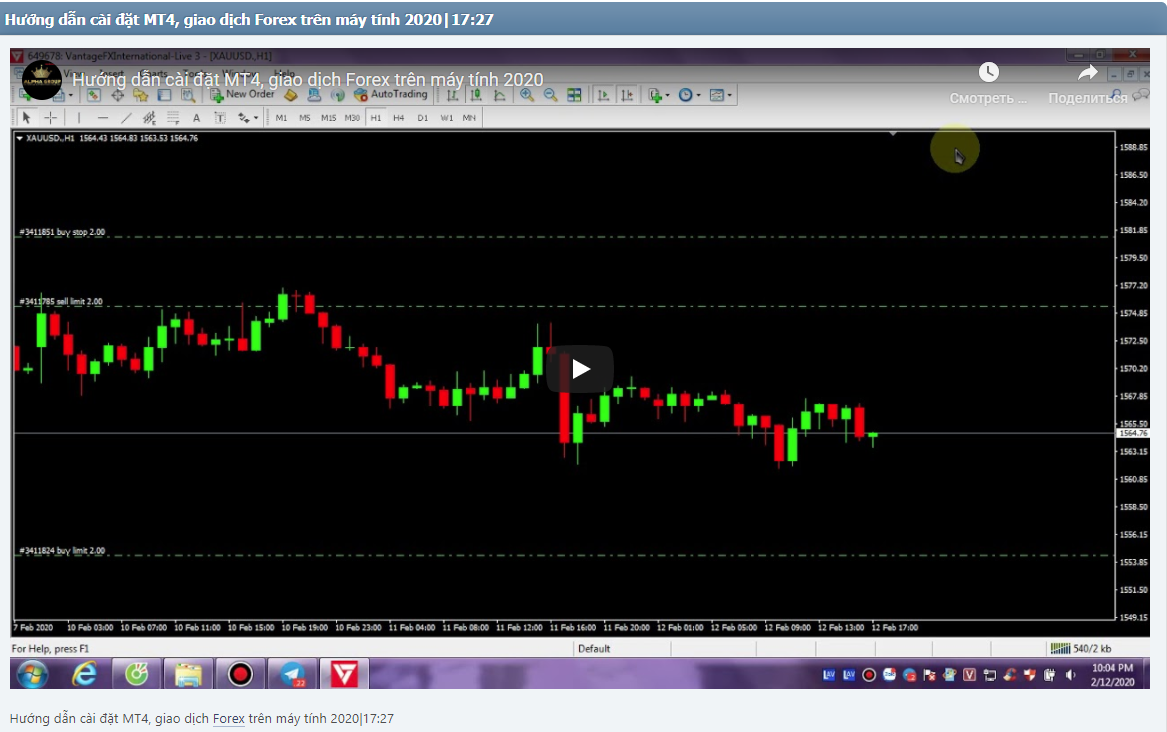Toggle the MN monthly timeframe button
The image size is (1167, 732).
click(469, 118)
